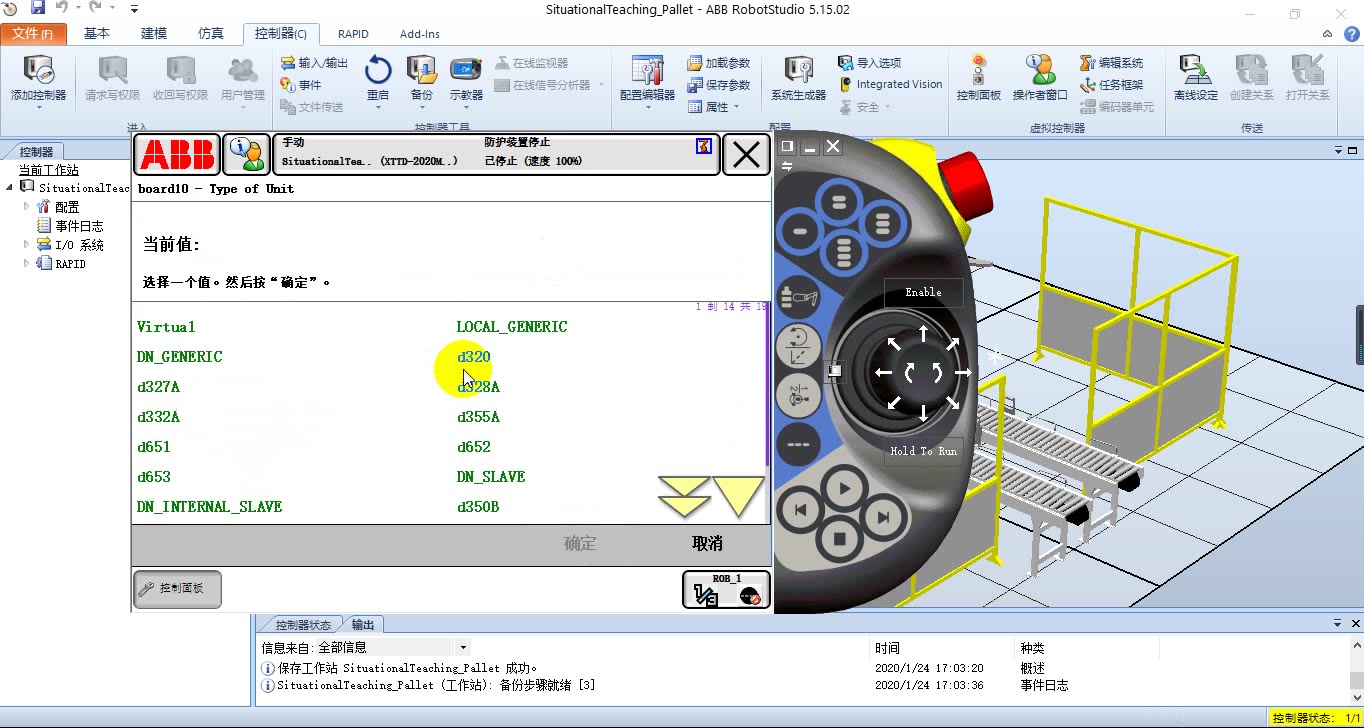Click the ABB logo menu button

[x=177, y=155]
